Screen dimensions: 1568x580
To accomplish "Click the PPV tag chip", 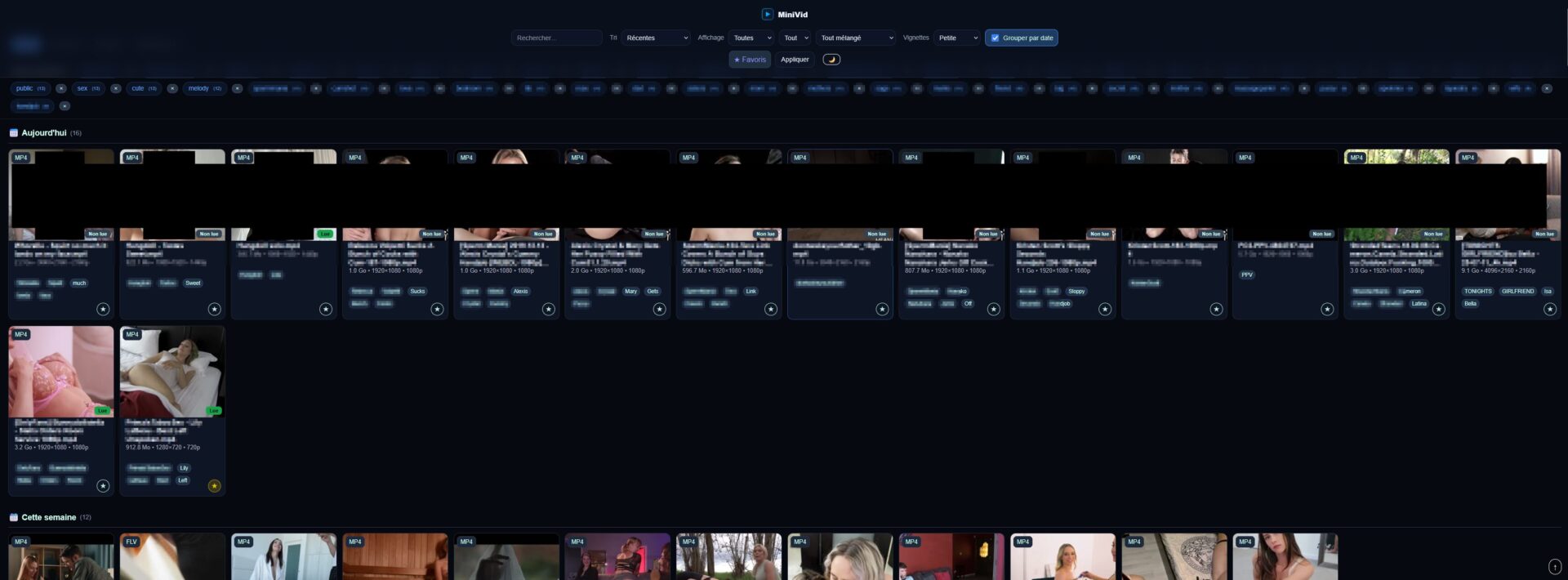I will [1247, 274].
